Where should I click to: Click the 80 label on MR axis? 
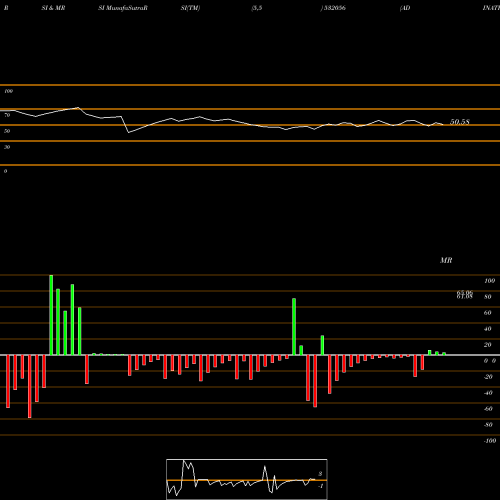click(x=488, y=297)
